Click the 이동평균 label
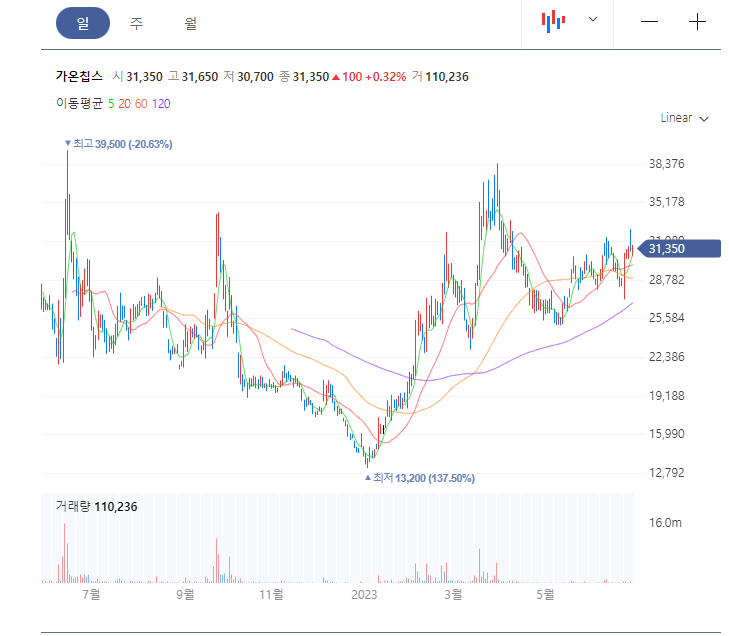Image resolution: width=729 pixels, height=636 pixels. tap(79, 103)
